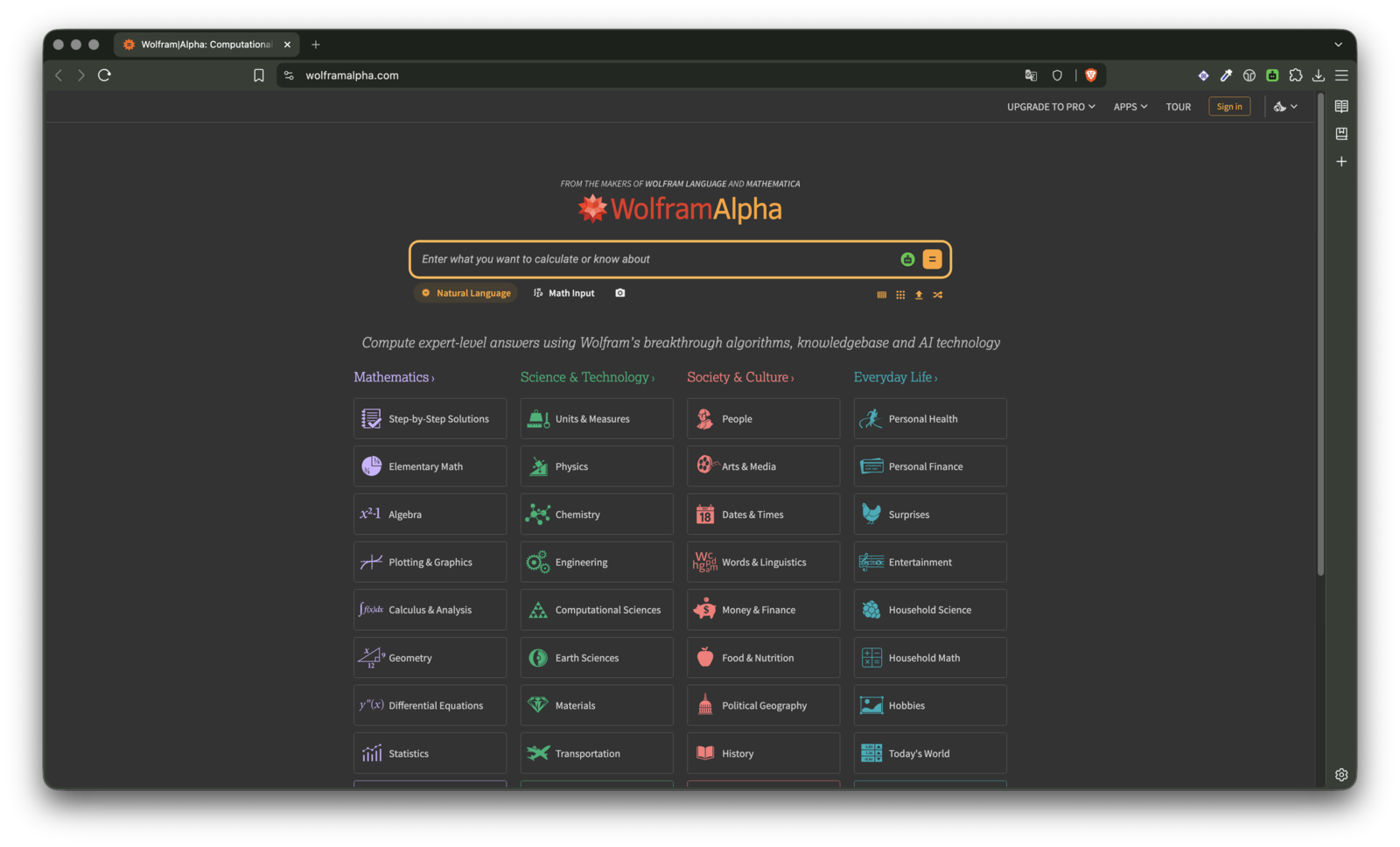Open the Engineering topic
This screenshot has width=1400, height=847.
597,562
